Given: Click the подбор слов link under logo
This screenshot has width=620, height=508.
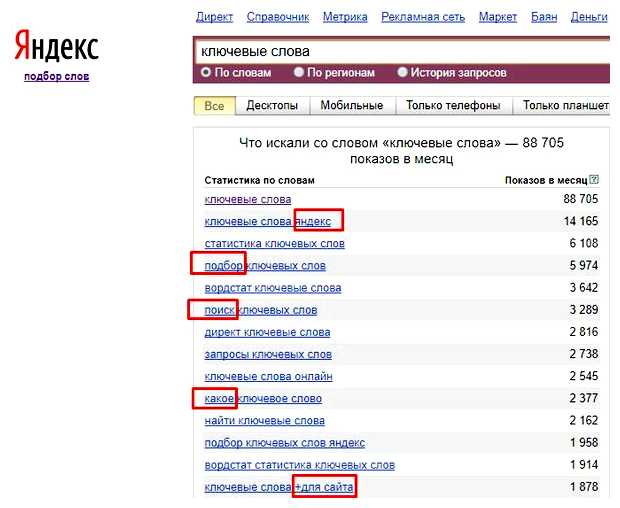Looking at the screenshot, I should 57,76.
